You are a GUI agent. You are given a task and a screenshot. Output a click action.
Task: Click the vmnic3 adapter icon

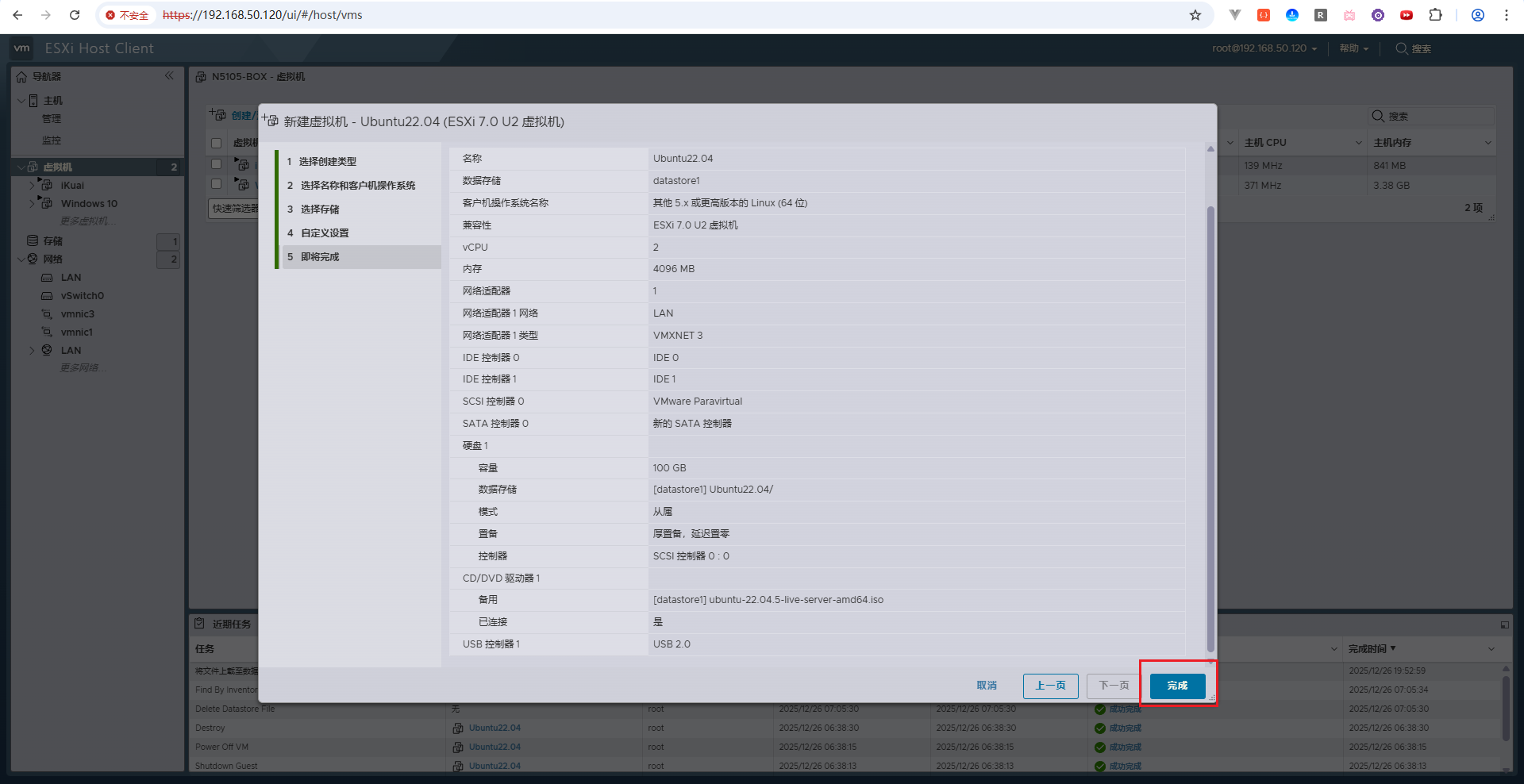(x=47, y=314)
